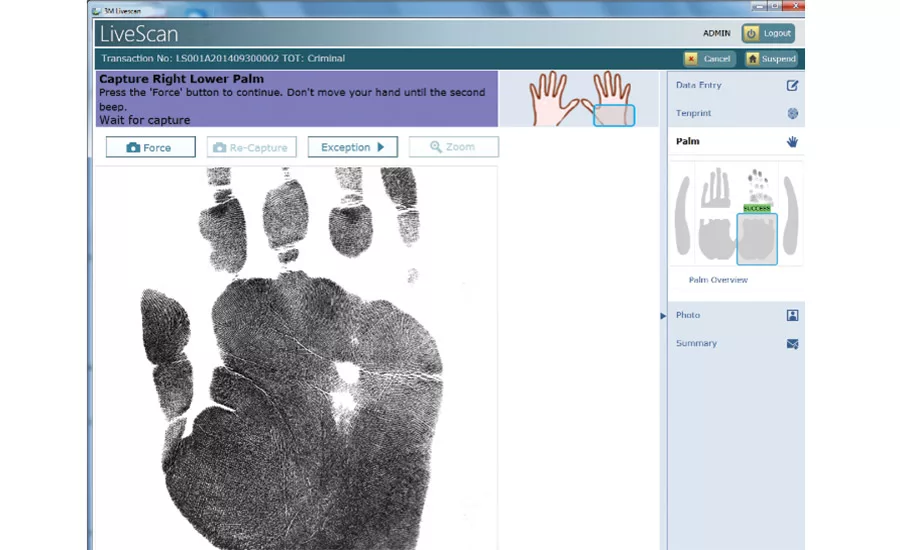The height and width of the screenshot is (550, 900).
Task: Click the magnifier icon on Zoom button
Action: pos(436,147)
